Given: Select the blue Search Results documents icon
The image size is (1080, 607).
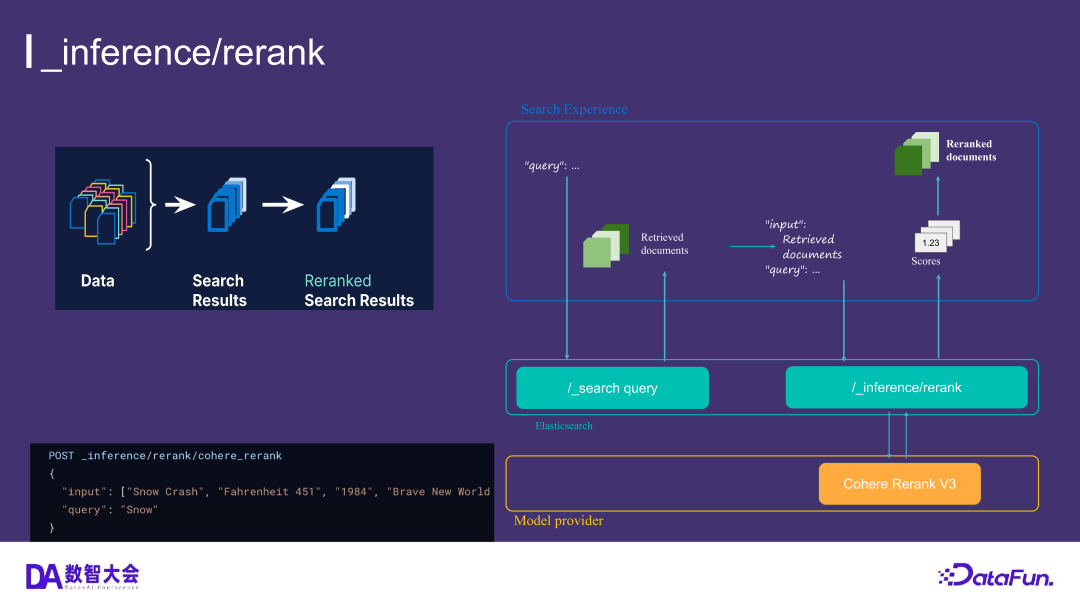Looking at the screenshot, I should (x=229, y=207).
